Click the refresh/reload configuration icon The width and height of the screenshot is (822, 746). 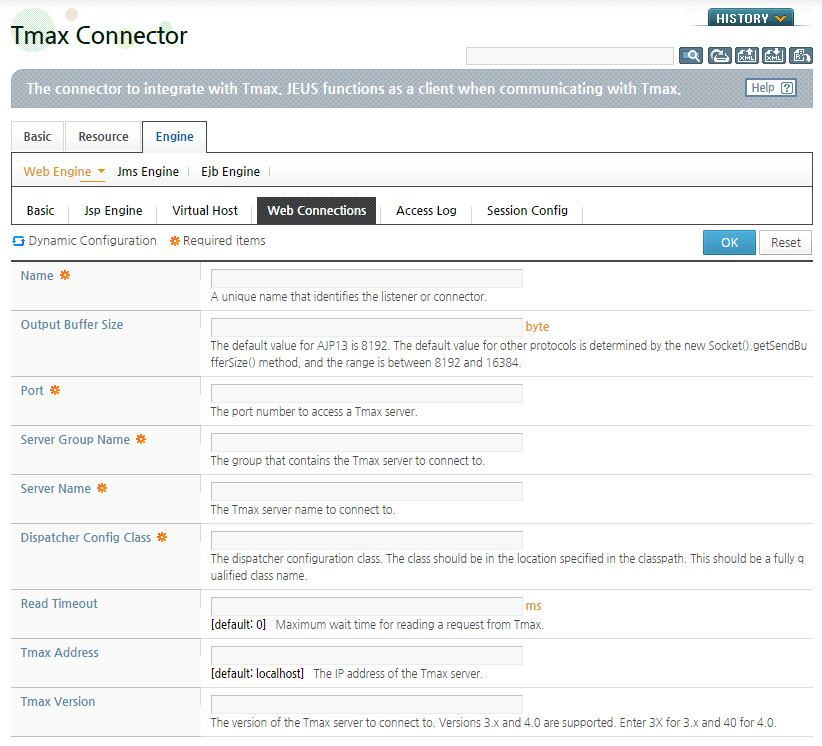click(720, 55)
